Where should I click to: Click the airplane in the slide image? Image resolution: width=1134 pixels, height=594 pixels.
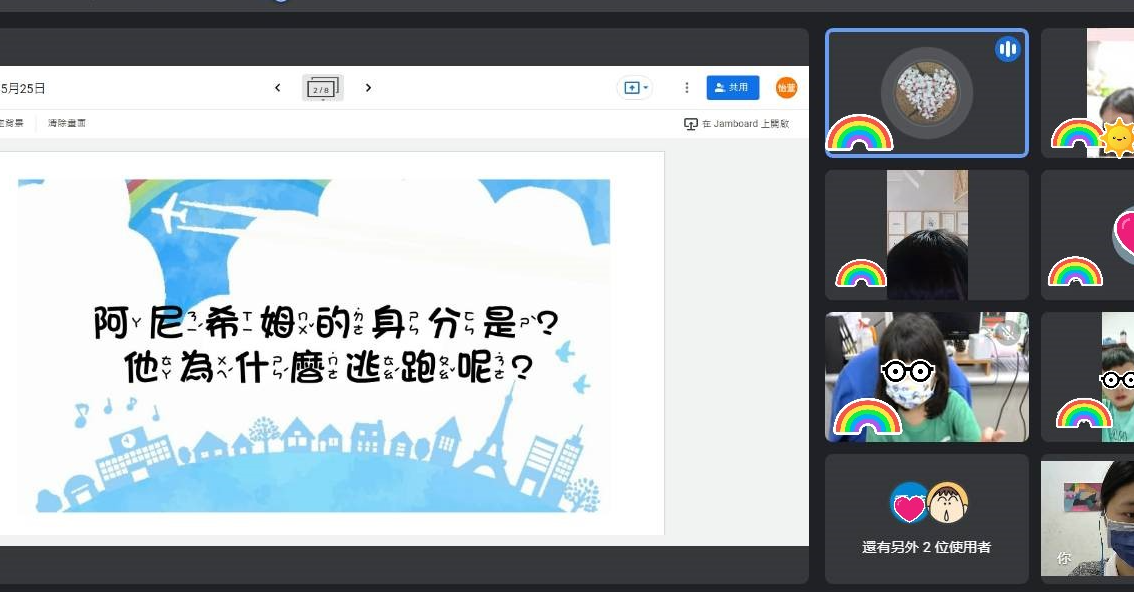(170, 211)
